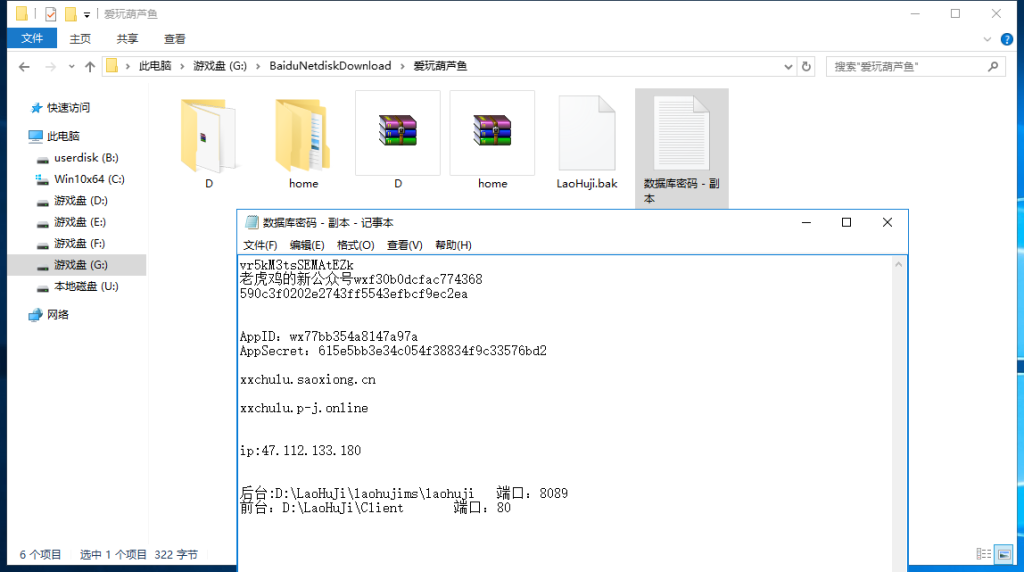Open Notepad 文件(F) menu
1024x572 pixels.
point(260,245)
